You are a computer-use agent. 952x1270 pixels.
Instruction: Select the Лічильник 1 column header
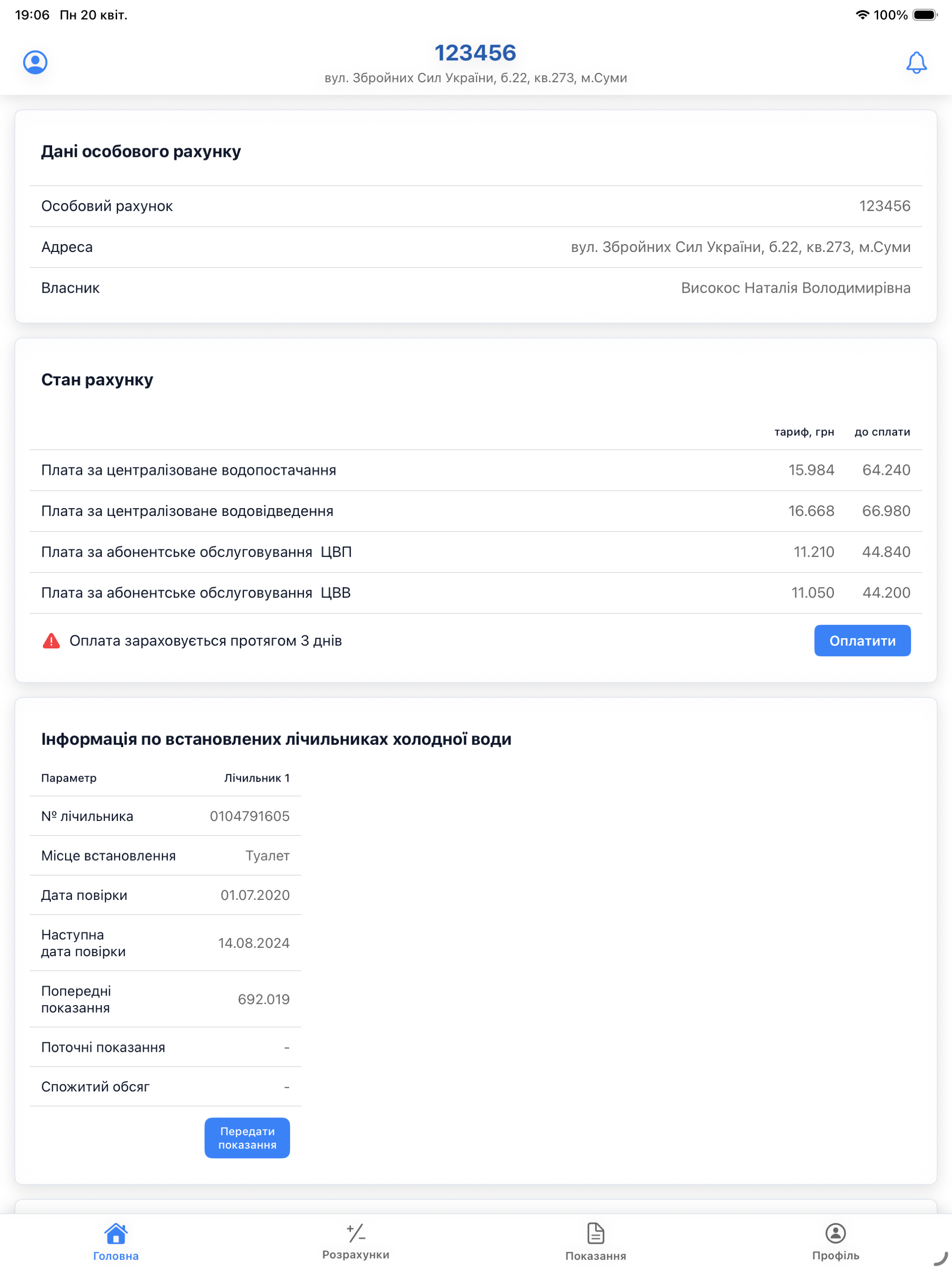pos(256,778)
